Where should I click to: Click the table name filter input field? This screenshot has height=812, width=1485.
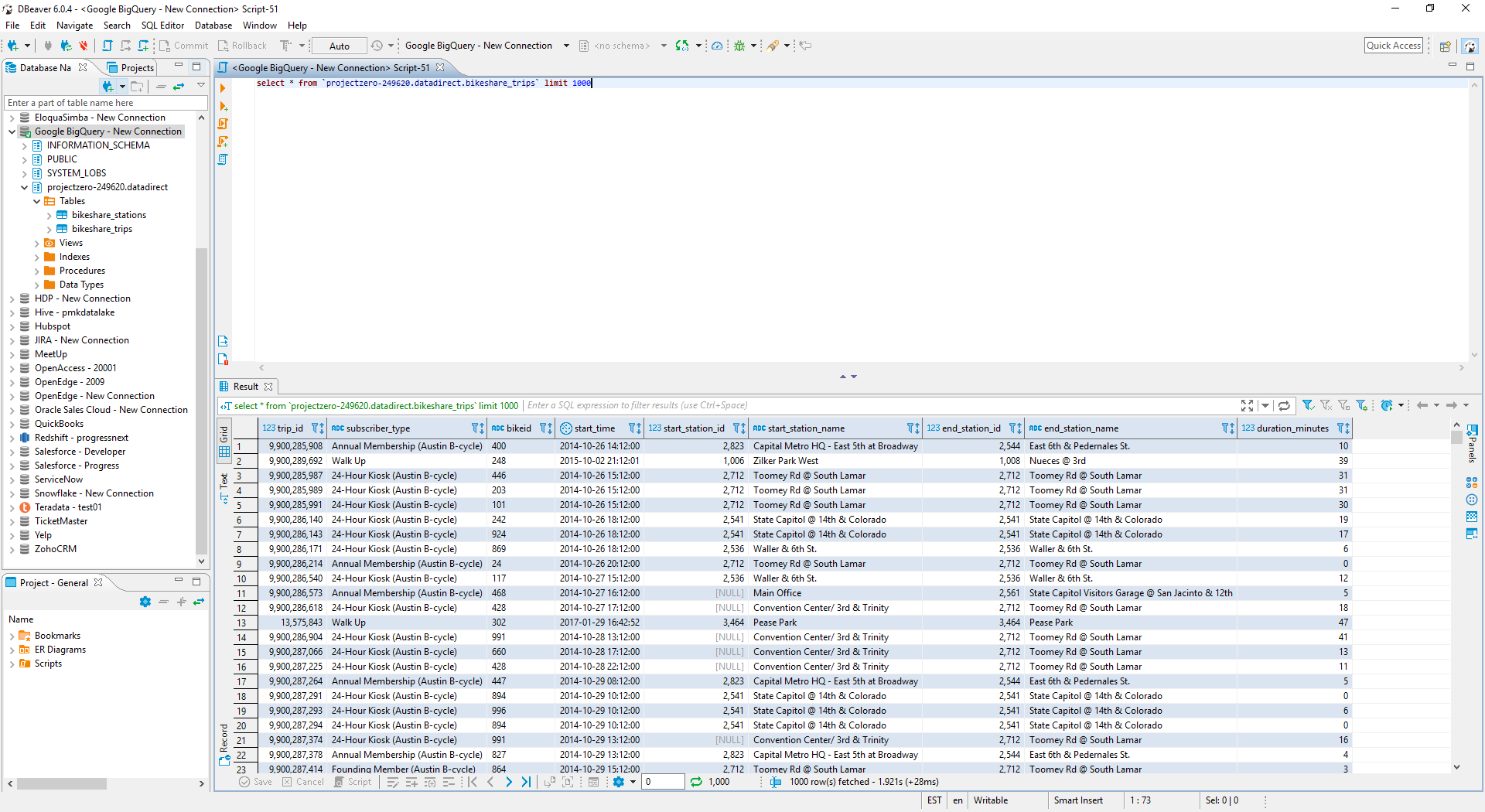[106, 103]
